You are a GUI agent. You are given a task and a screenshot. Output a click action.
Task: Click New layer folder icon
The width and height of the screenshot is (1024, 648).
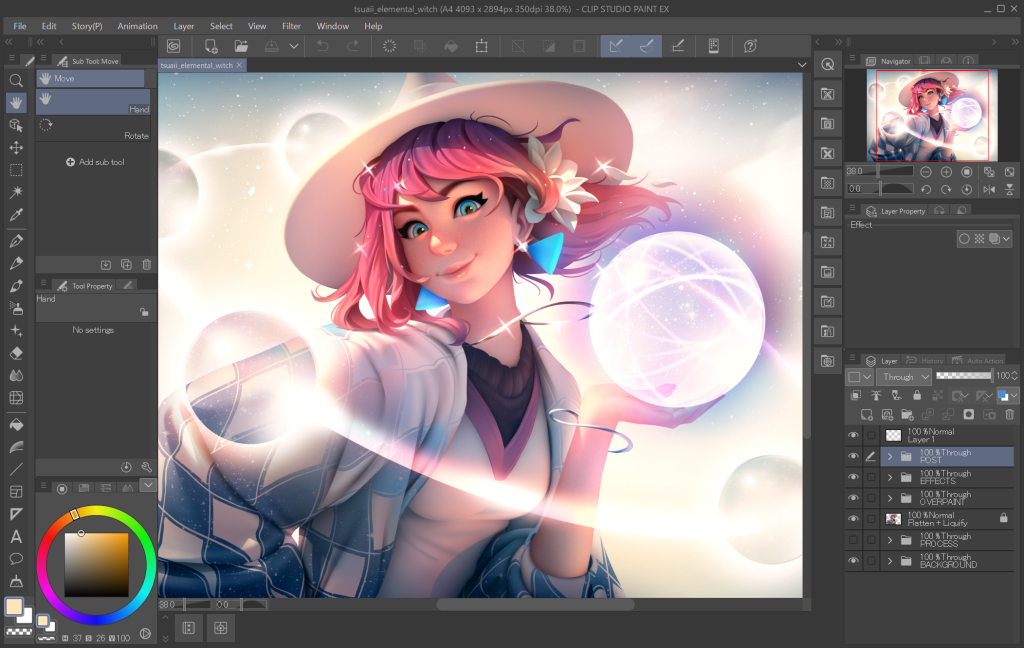(907, 414)
